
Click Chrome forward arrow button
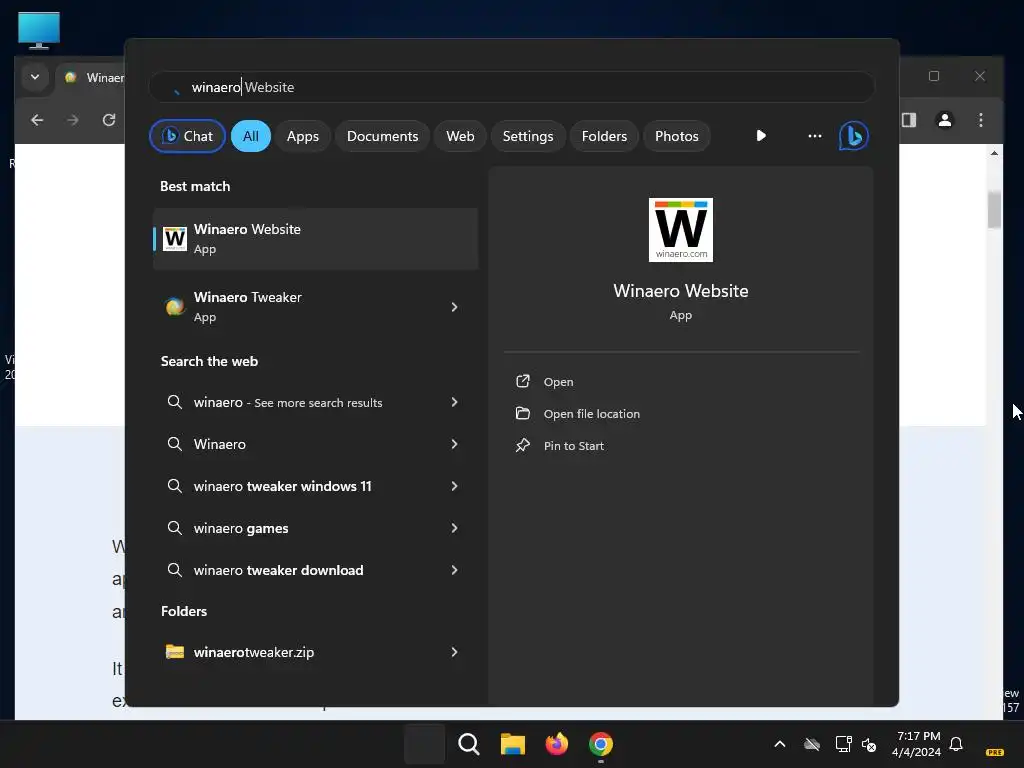(72, 120)
